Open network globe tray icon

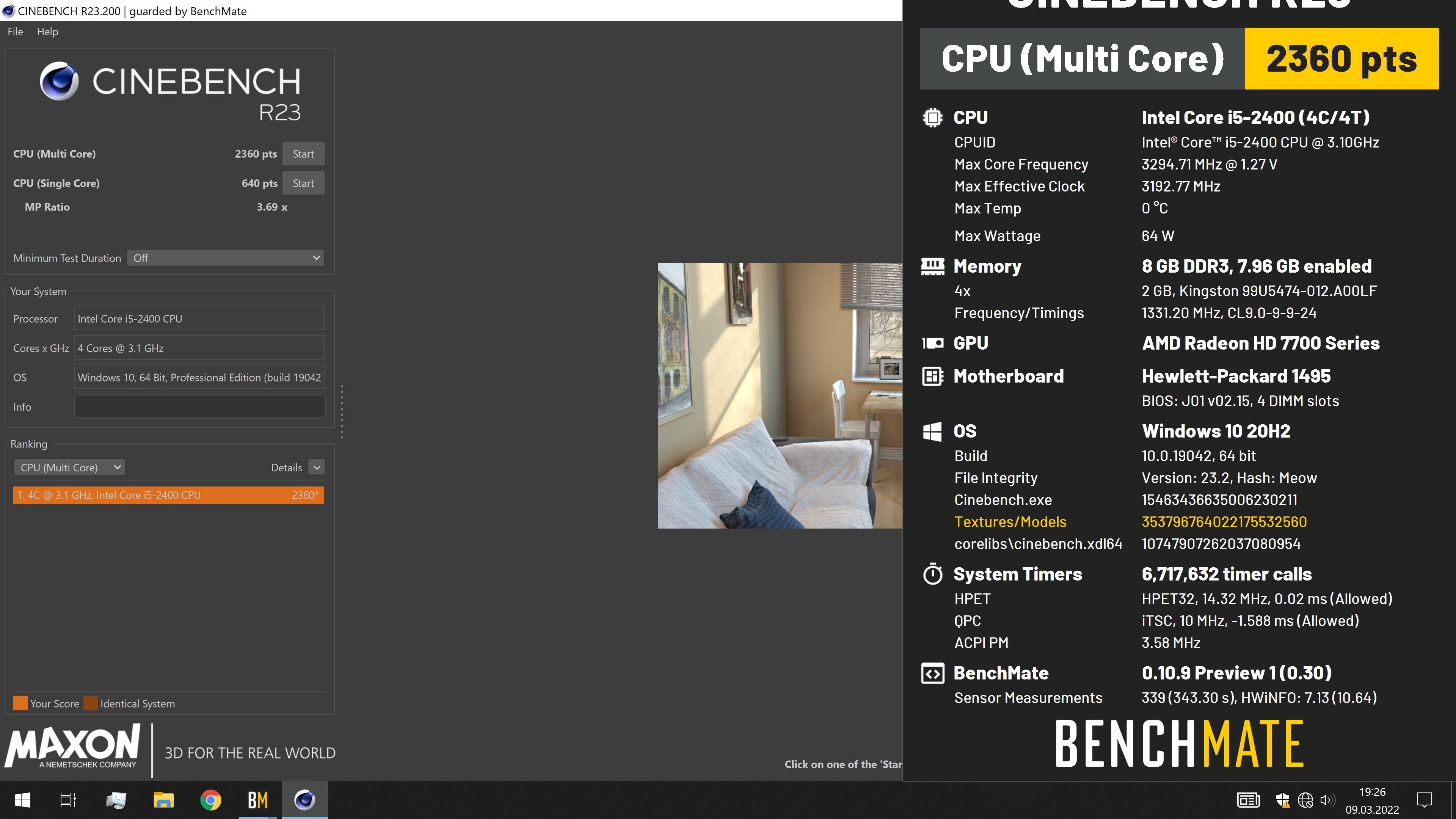1305,800
